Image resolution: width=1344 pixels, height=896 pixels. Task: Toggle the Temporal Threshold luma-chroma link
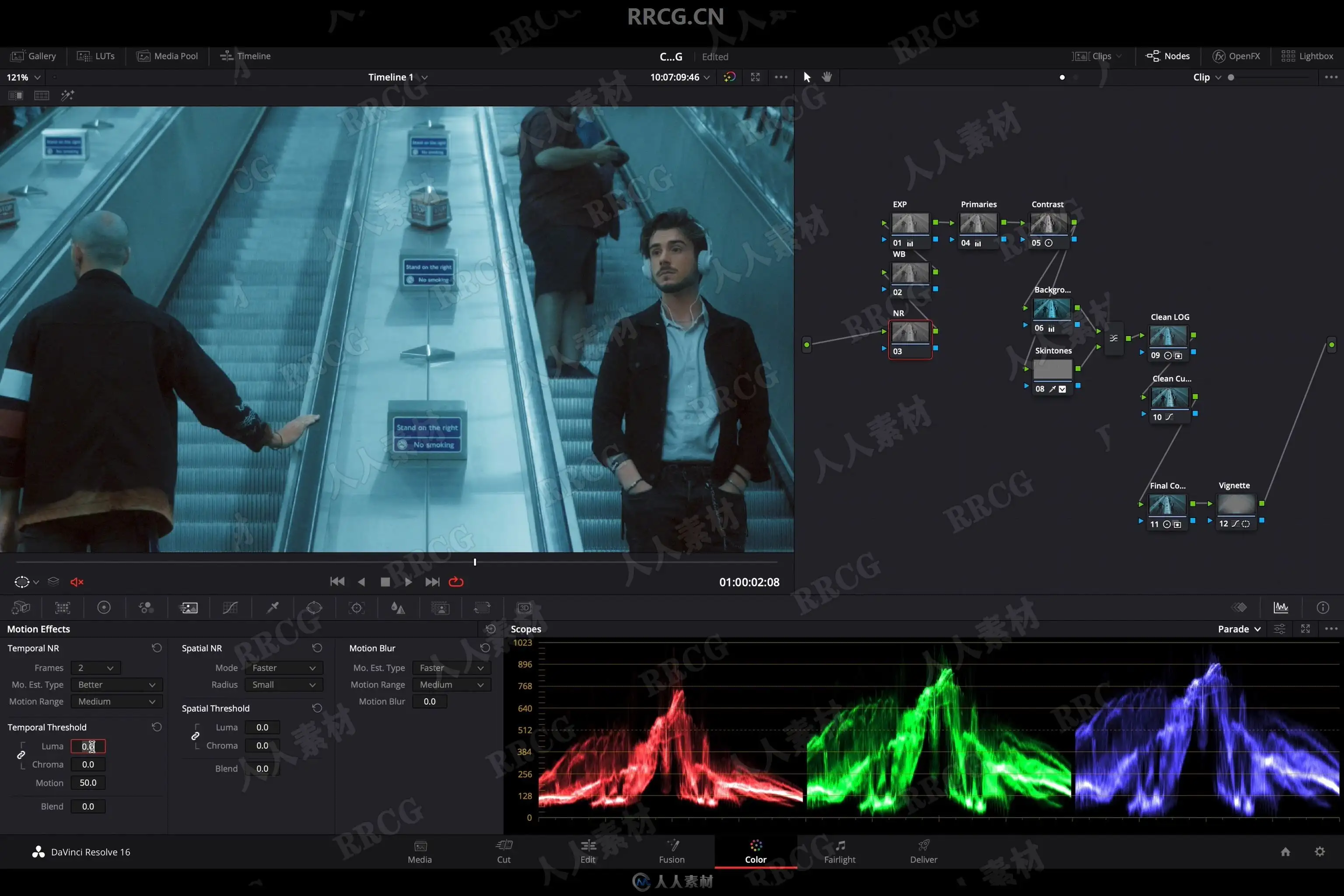click(x=21, y=755)
